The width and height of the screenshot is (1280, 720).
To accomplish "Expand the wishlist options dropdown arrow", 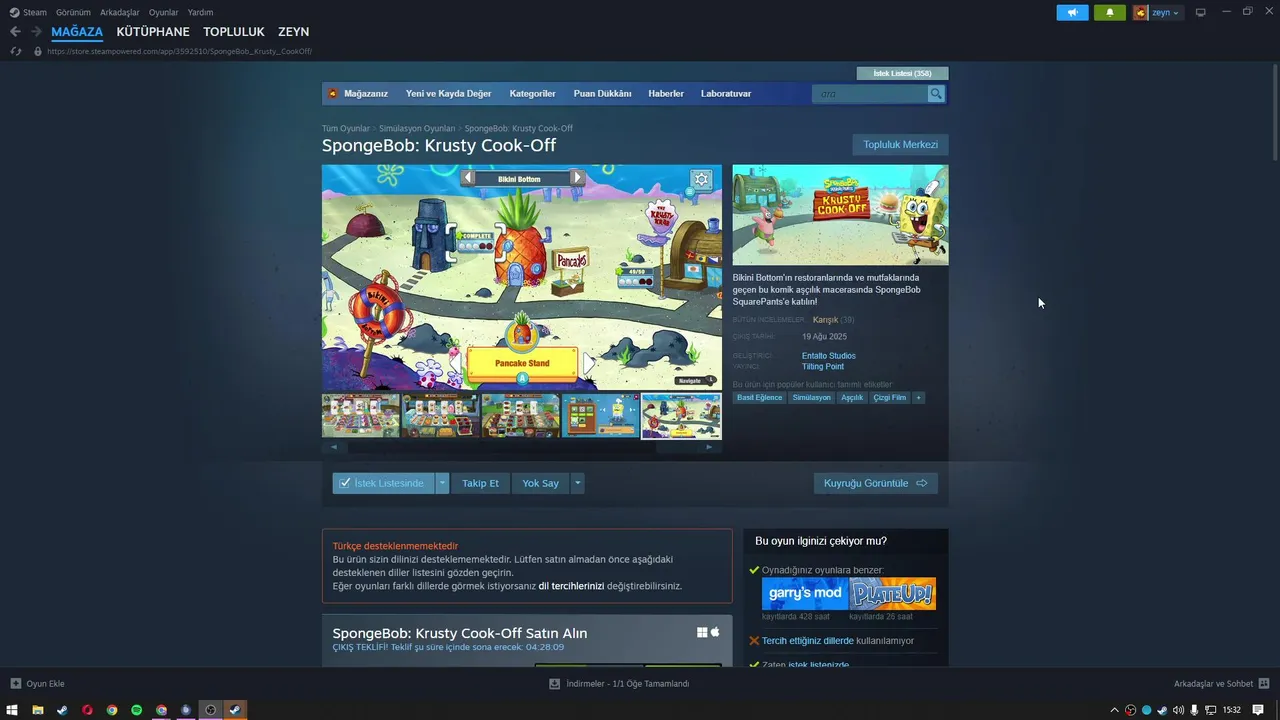I will point(443,483).
